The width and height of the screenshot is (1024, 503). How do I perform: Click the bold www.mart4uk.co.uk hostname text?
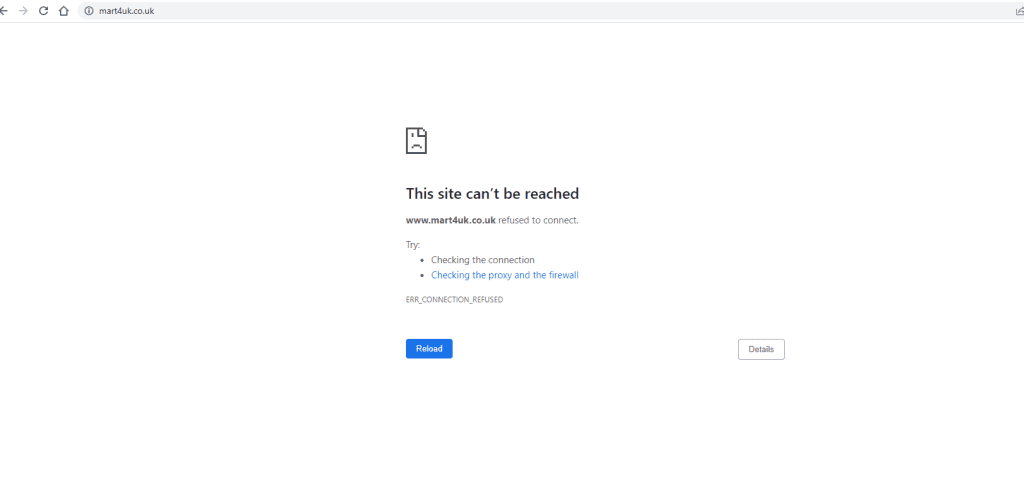point(450,220)
